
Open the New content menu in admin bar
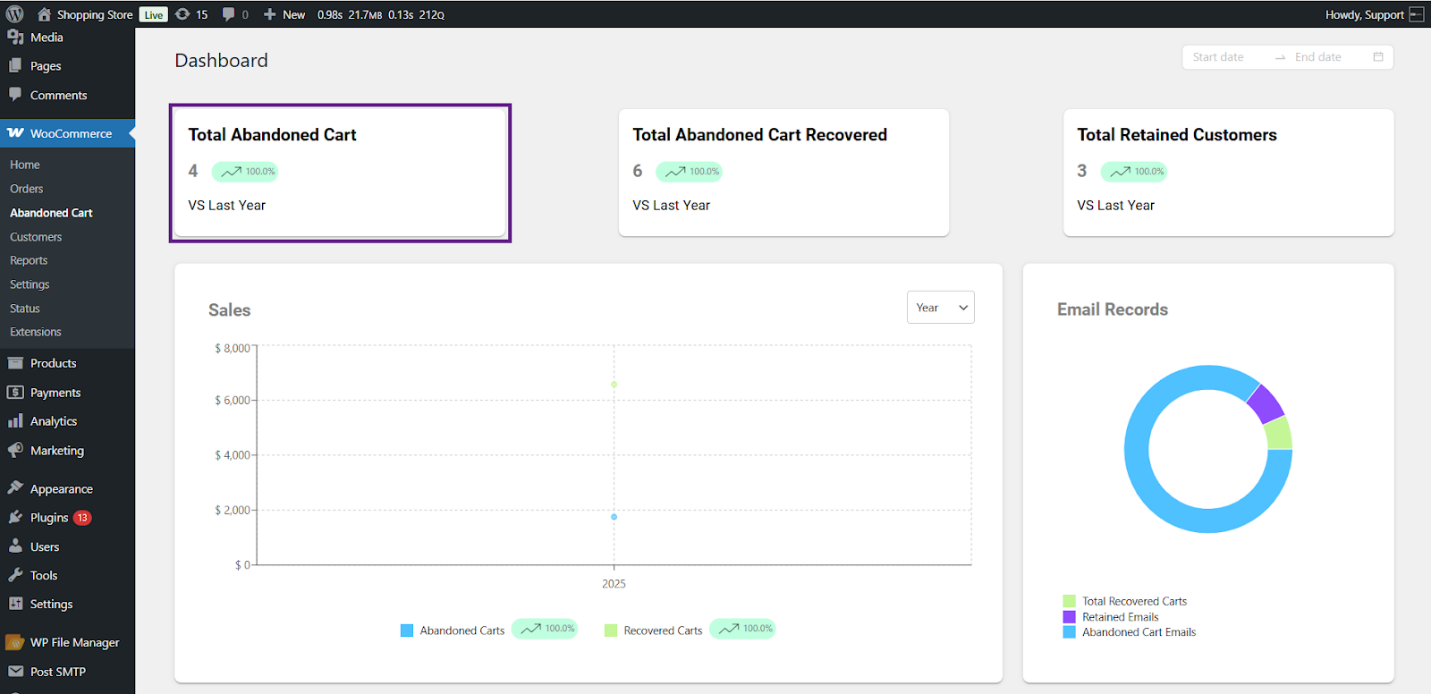285,14
